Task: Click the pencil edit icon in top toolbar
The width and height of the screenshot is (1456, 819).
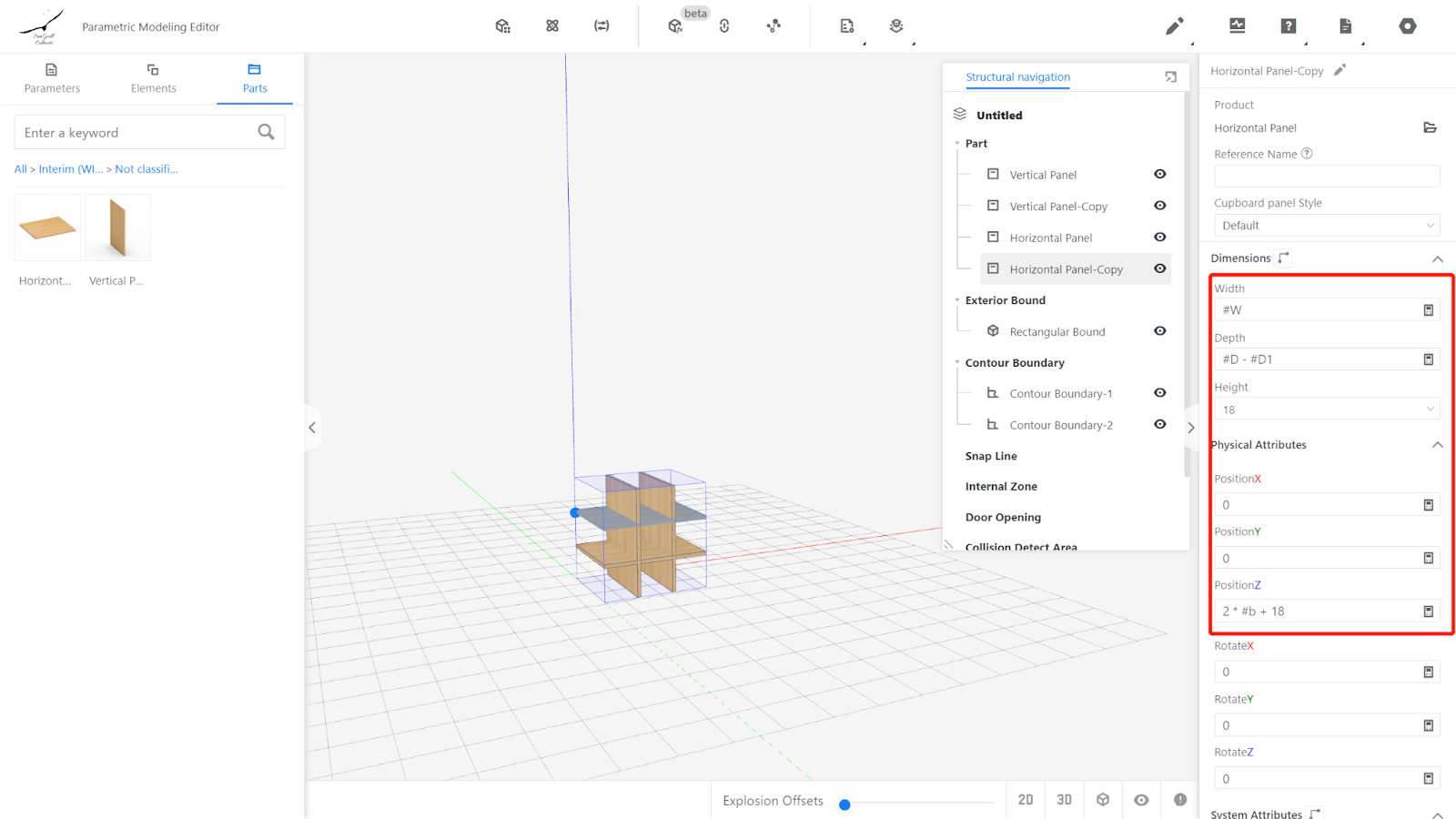Action: tap(1174, 26)
